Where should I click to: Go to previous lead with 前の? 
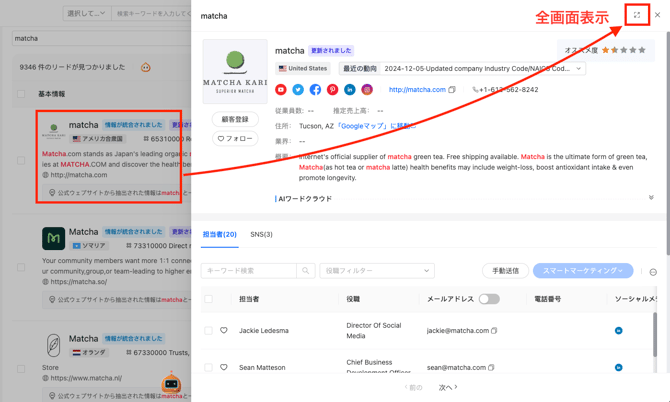pos(413,387)
